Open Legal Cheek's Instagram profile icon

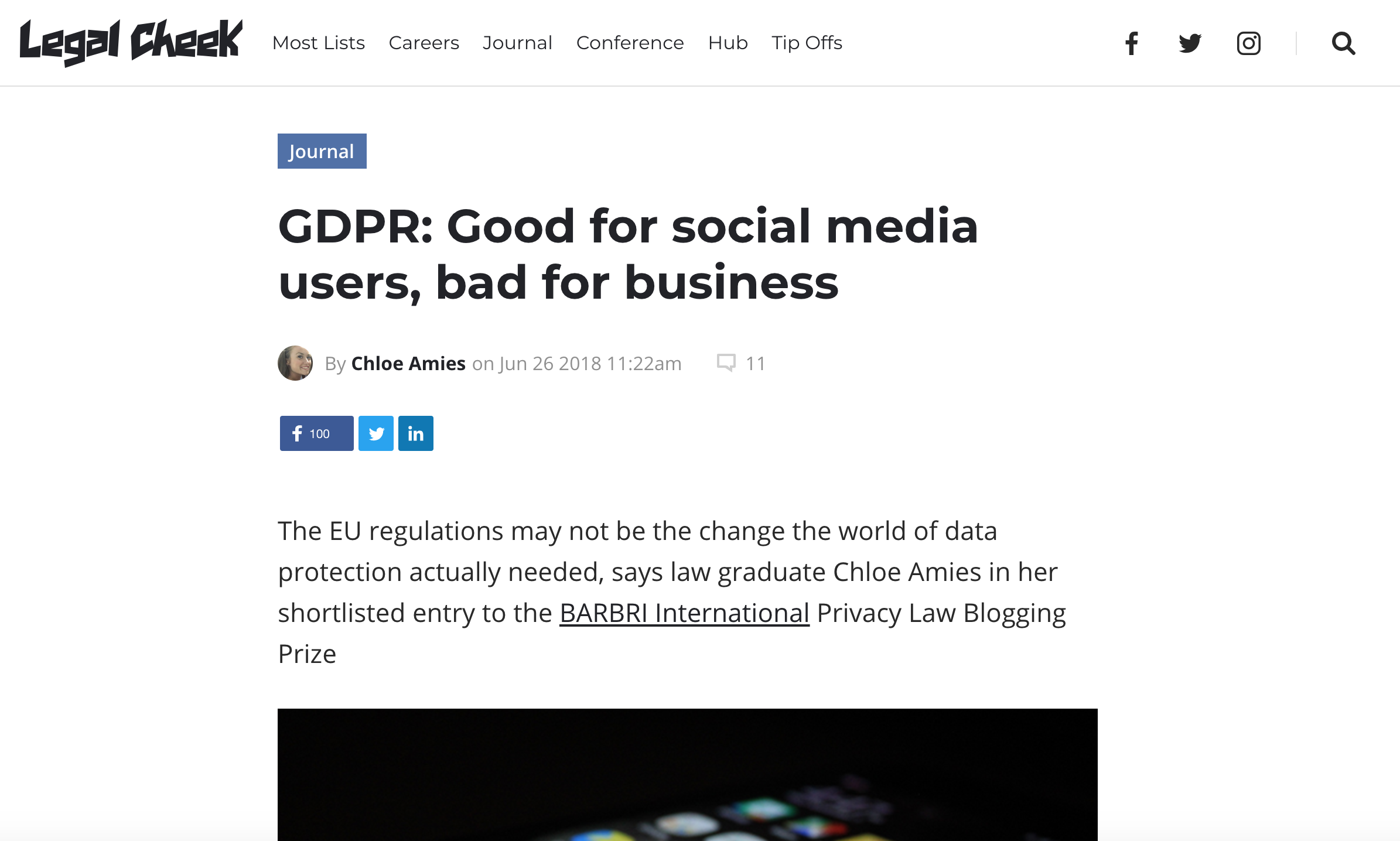[1248, 42]
